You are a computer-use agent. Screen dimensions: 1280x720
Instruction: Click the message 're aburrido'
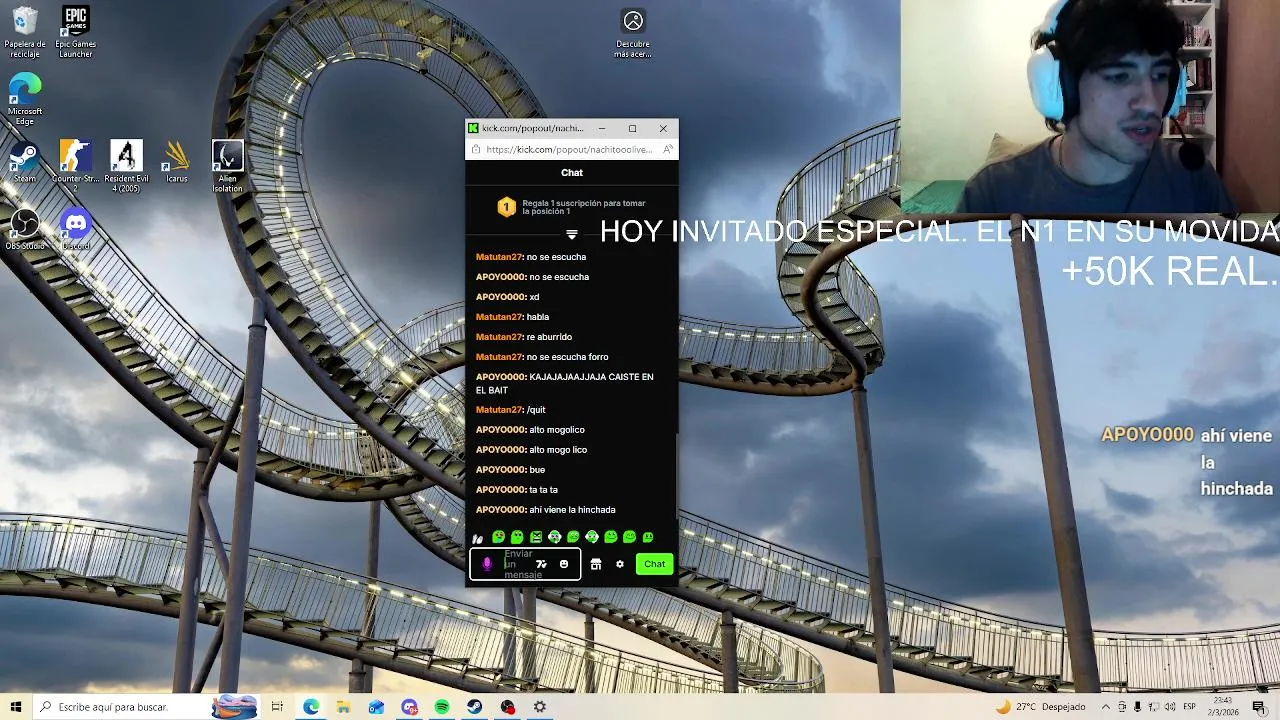tap(549, 337)
